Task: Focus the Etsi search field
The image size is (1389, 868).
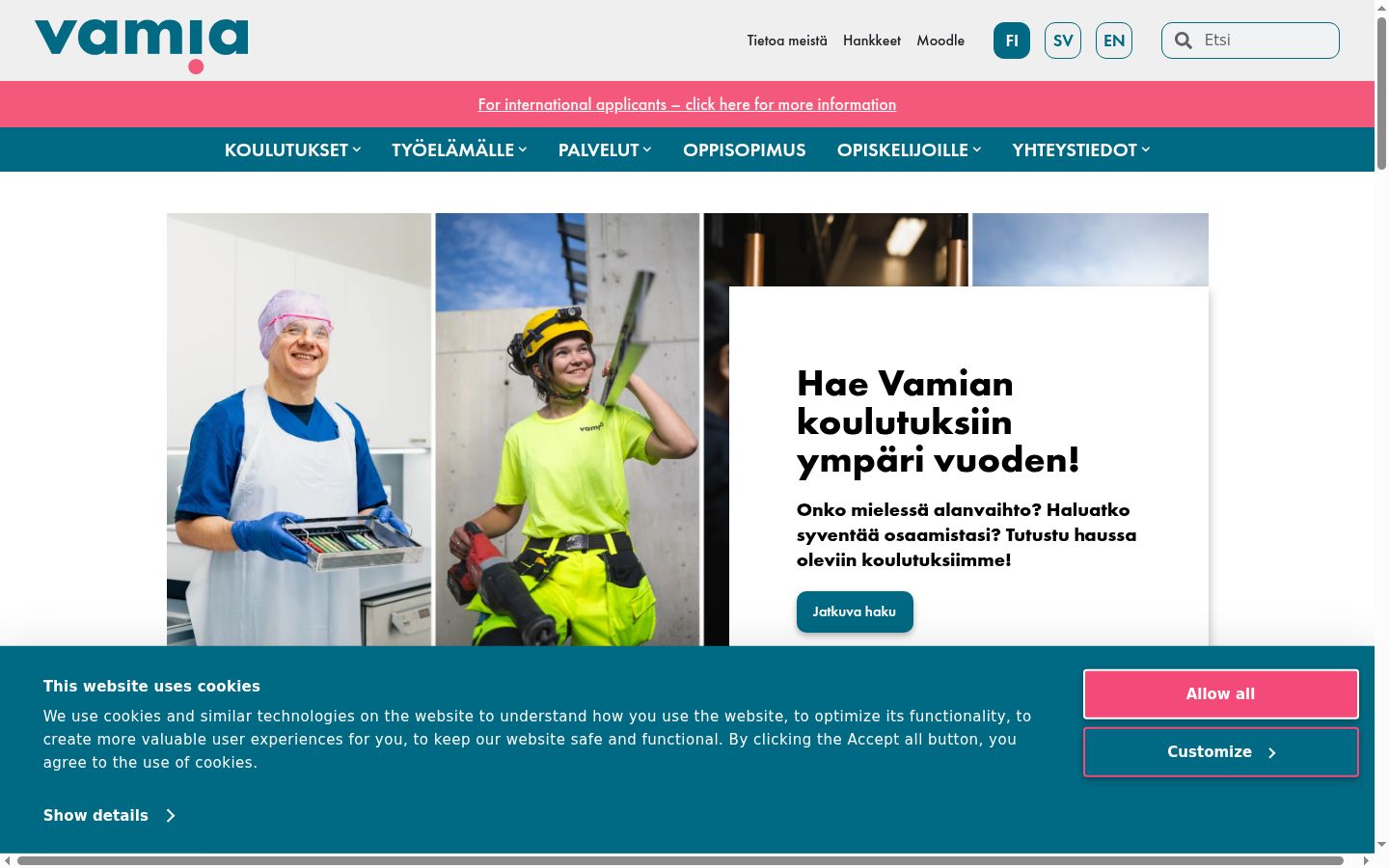Action: click(1250, 41)
